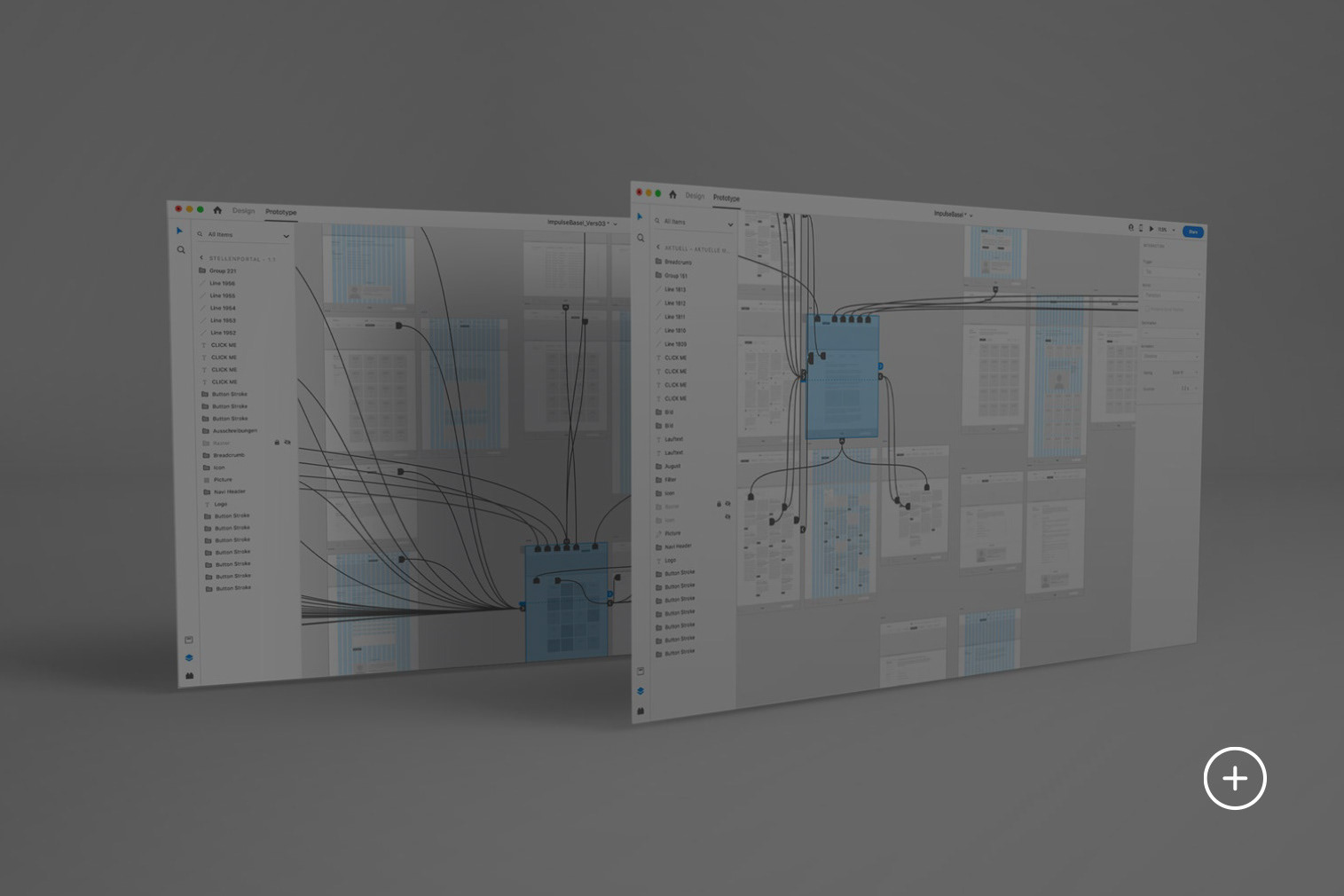The width and height of the screenshot is (1344, 896).
Task: Choose the Zoom magnifier tool in right window
Action: tap(641, 238)
